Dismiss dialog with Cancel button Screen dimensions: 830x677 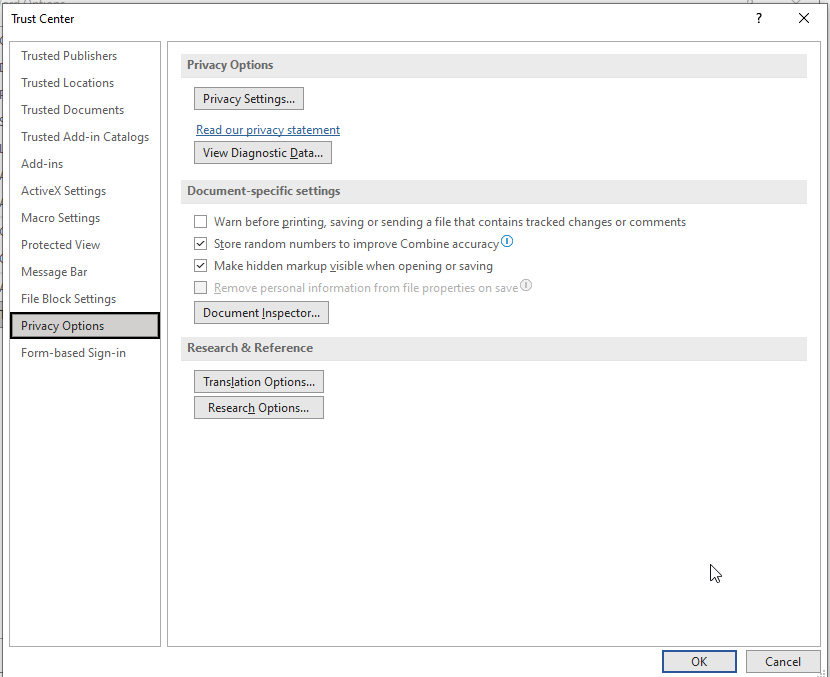[x=783, y=662]
